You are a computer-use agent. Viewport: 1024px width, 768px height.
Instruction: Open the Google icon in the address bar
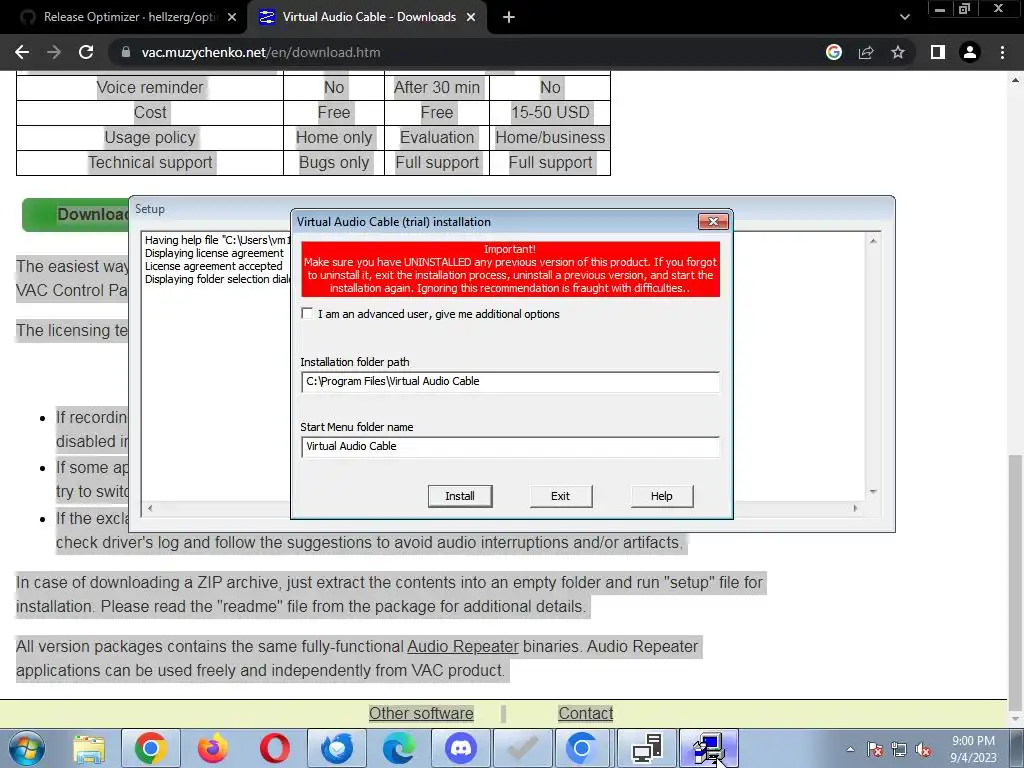[x=834, y=52]
